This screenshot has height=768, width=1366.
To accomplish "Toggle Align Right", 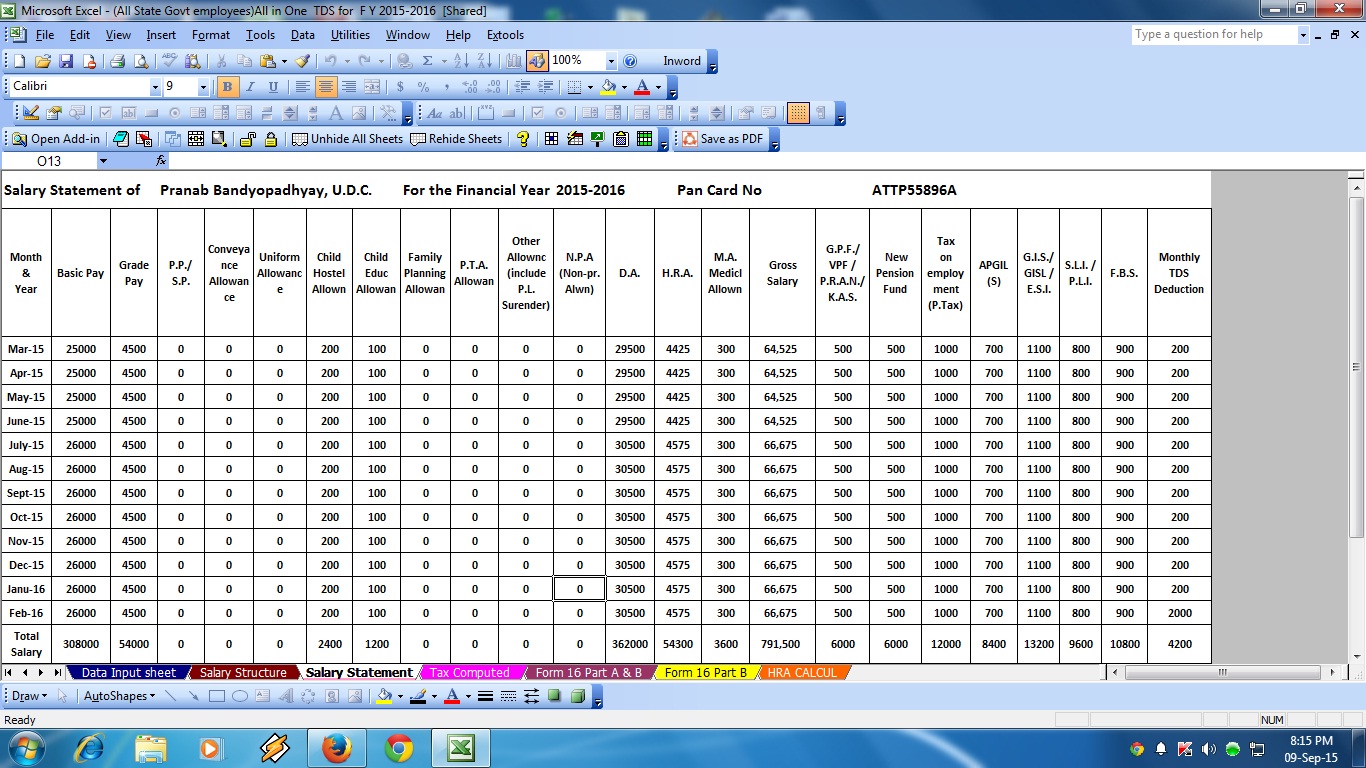I will [x=348, y=87].
